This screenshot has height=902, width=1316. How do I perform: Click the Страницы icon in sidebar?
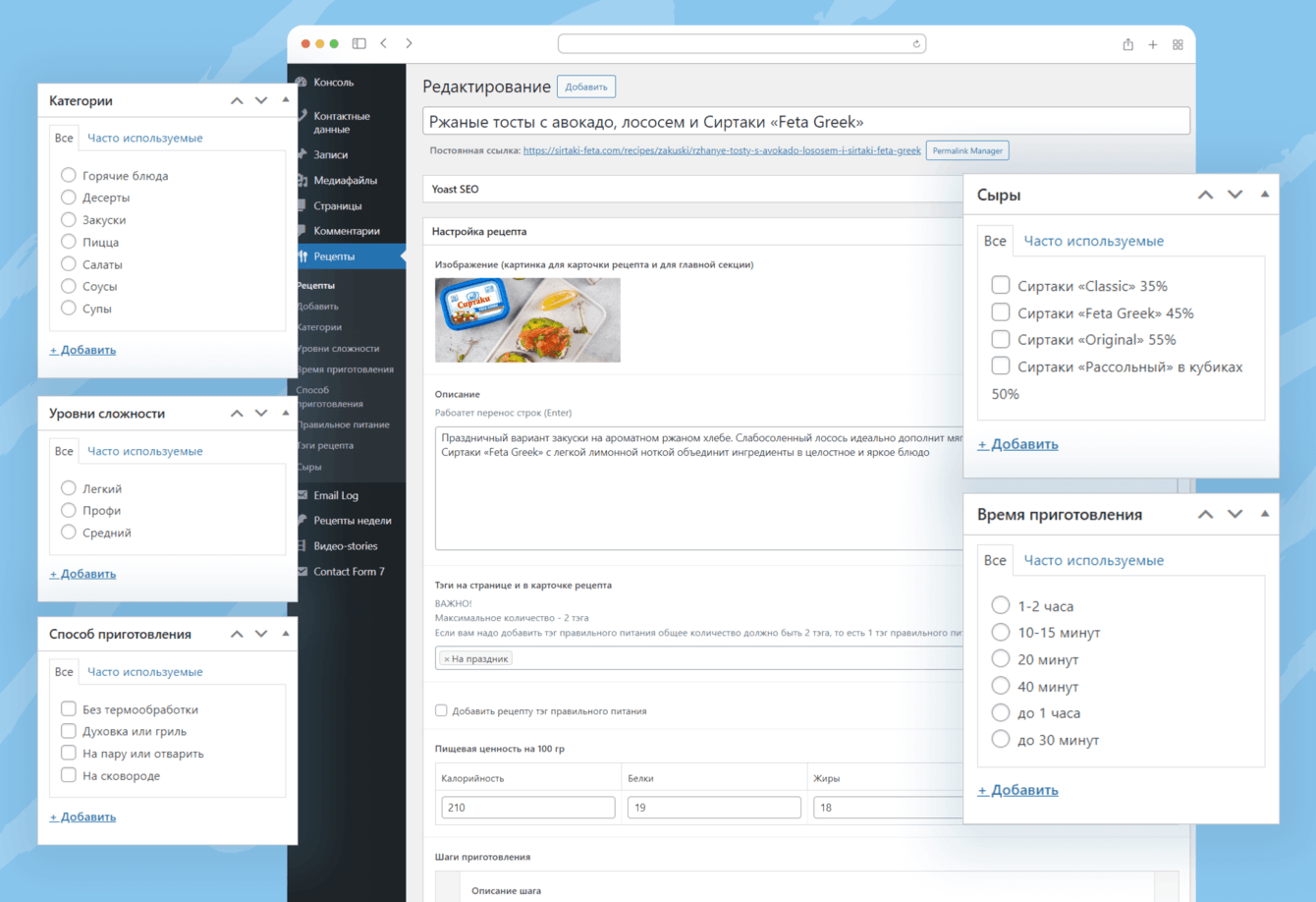tap(302, 205)
